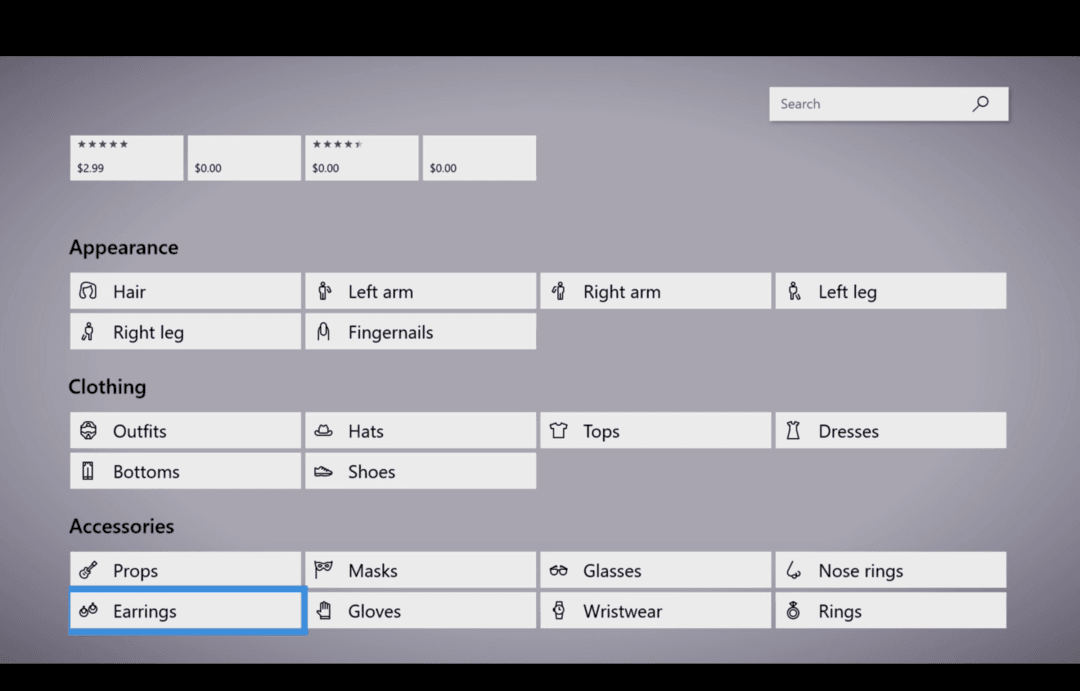The height and width of the screenshot is (691, 1080).
Task: Select the four-and-half-star free item
Action: pyautogui.click(x=361, y=157)
